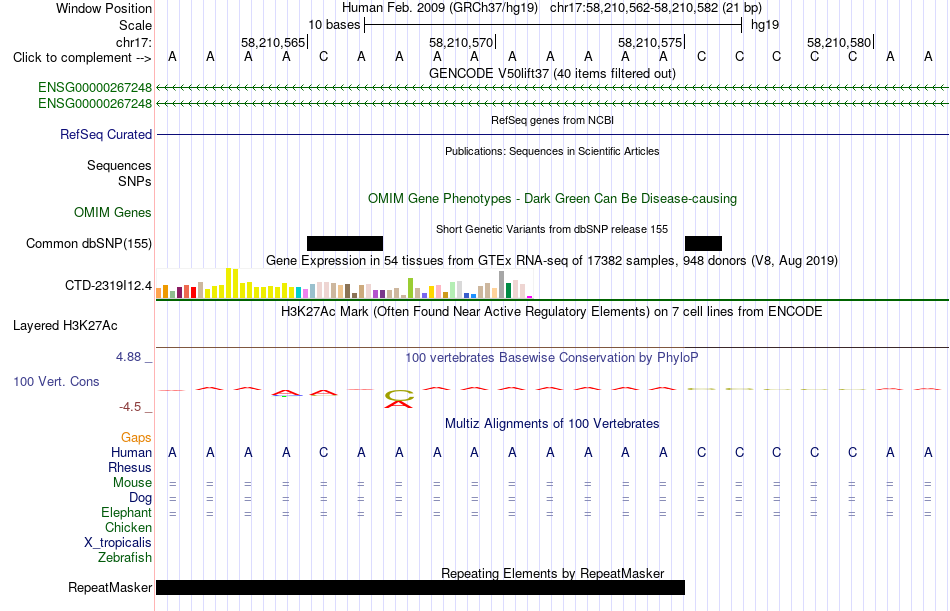
Task: Select the Chicken species label
Action: (x=128, y=528)
